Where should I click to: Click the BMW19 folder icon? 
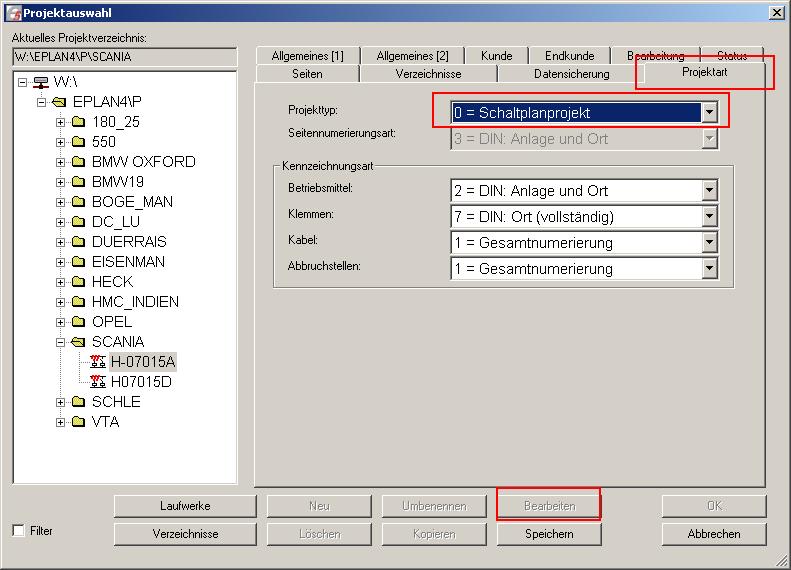(x=78, y=182)
